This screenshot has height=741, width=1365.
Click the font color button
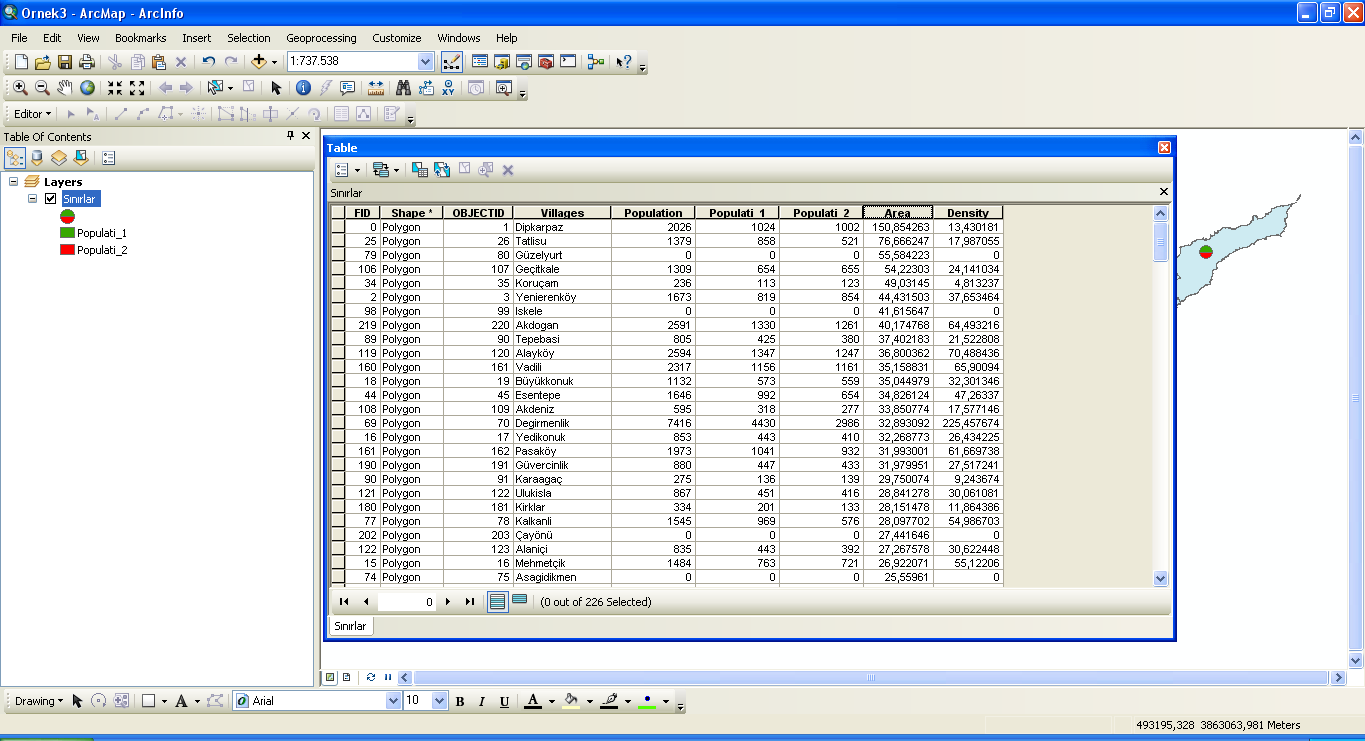tap(533, 701)
